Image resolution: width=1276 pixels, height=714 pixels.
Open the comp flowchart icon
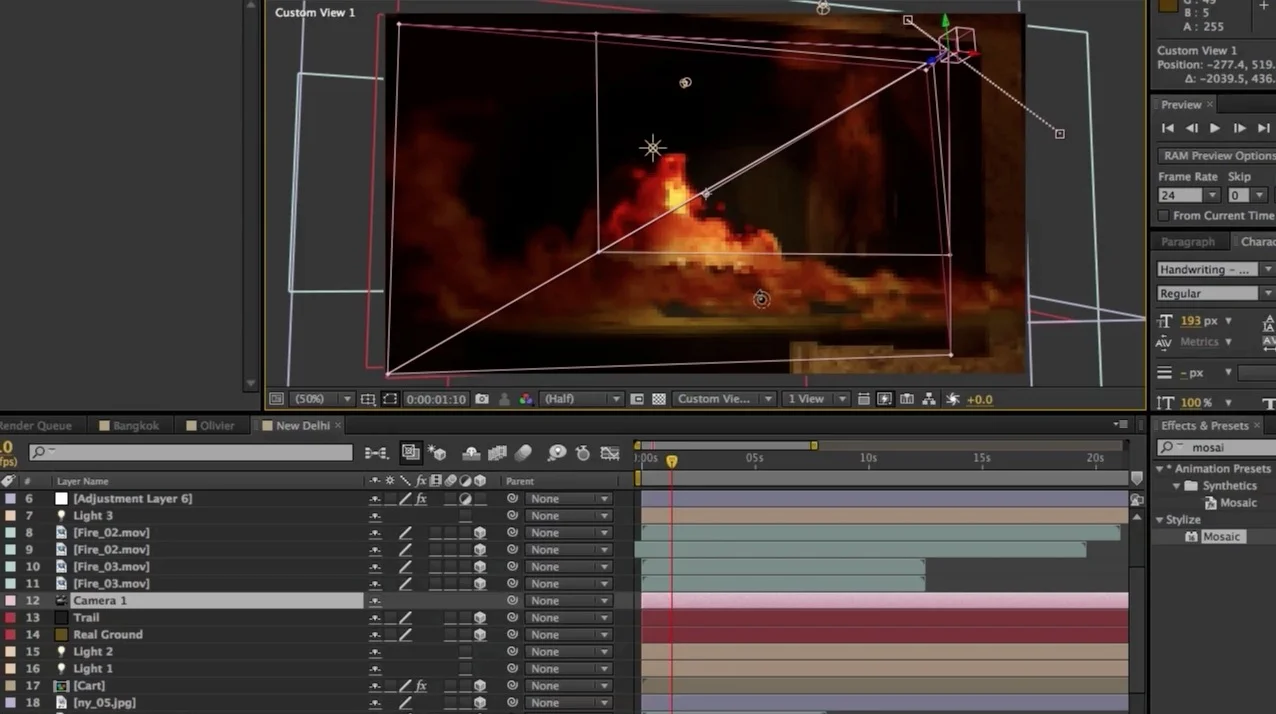pyautogui.click(x=929, y=399)
